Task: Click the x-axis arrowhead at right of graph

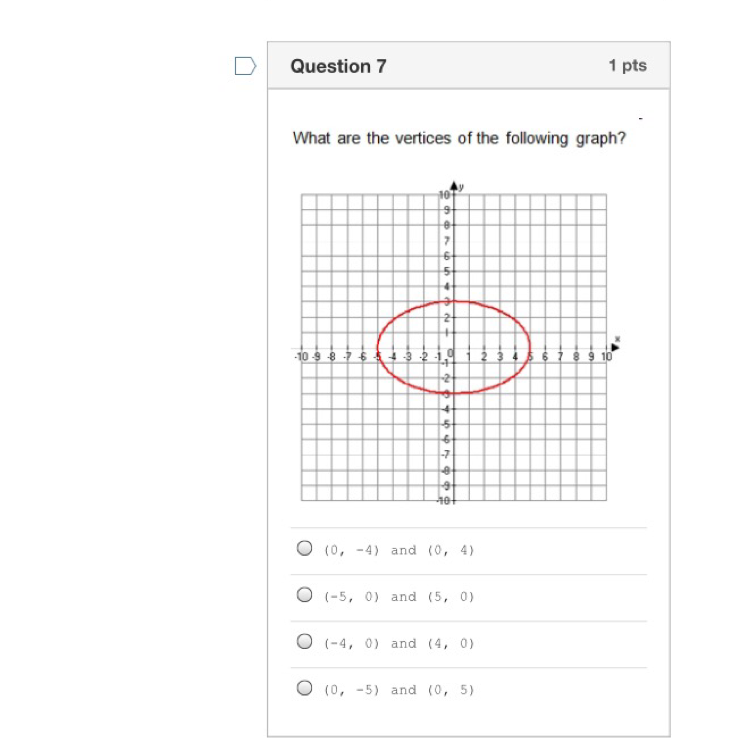Action: point(616,347)
